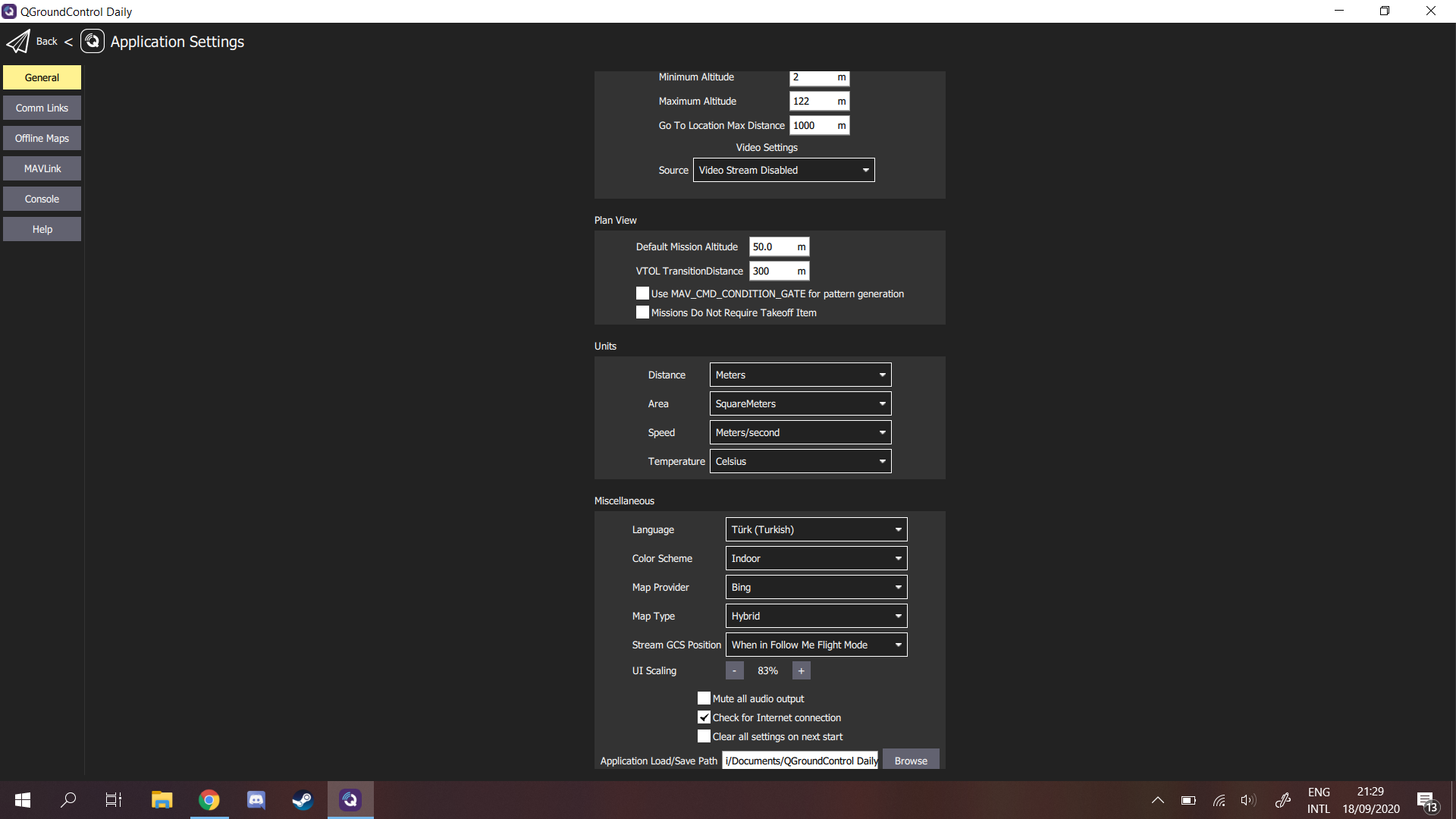Image resolution: width=1456 pixels, height=819 pixels.
Task: Switch to the Comm Links section
Action: (42, 107)
